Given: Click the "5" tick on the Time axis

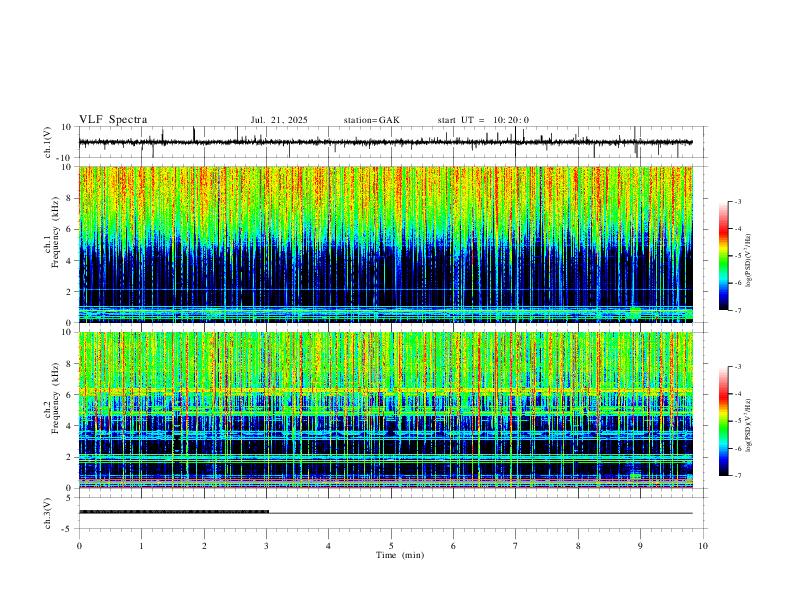Looking at the screenshot, I should click(x=391, y=546).
